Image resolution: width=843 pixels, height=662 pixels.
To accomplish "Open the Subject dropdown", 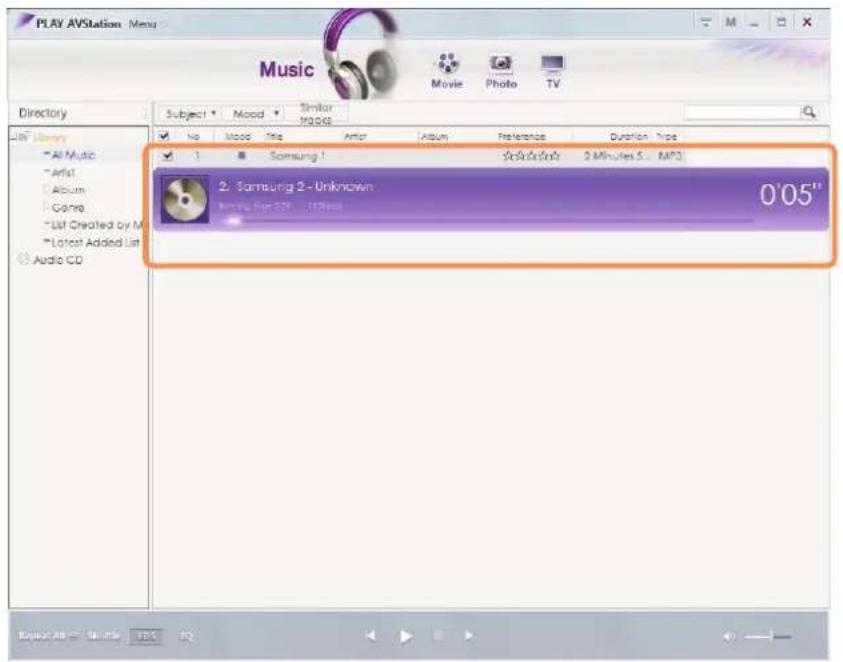I will 190,114.
